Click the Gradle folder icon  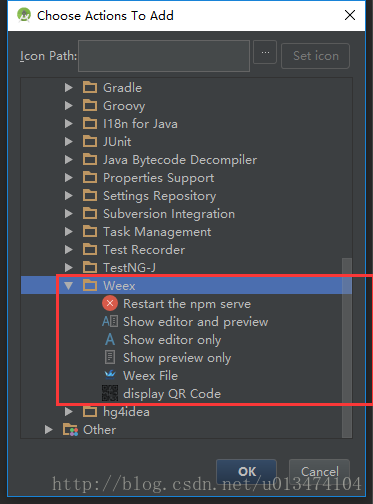[90, 87]
